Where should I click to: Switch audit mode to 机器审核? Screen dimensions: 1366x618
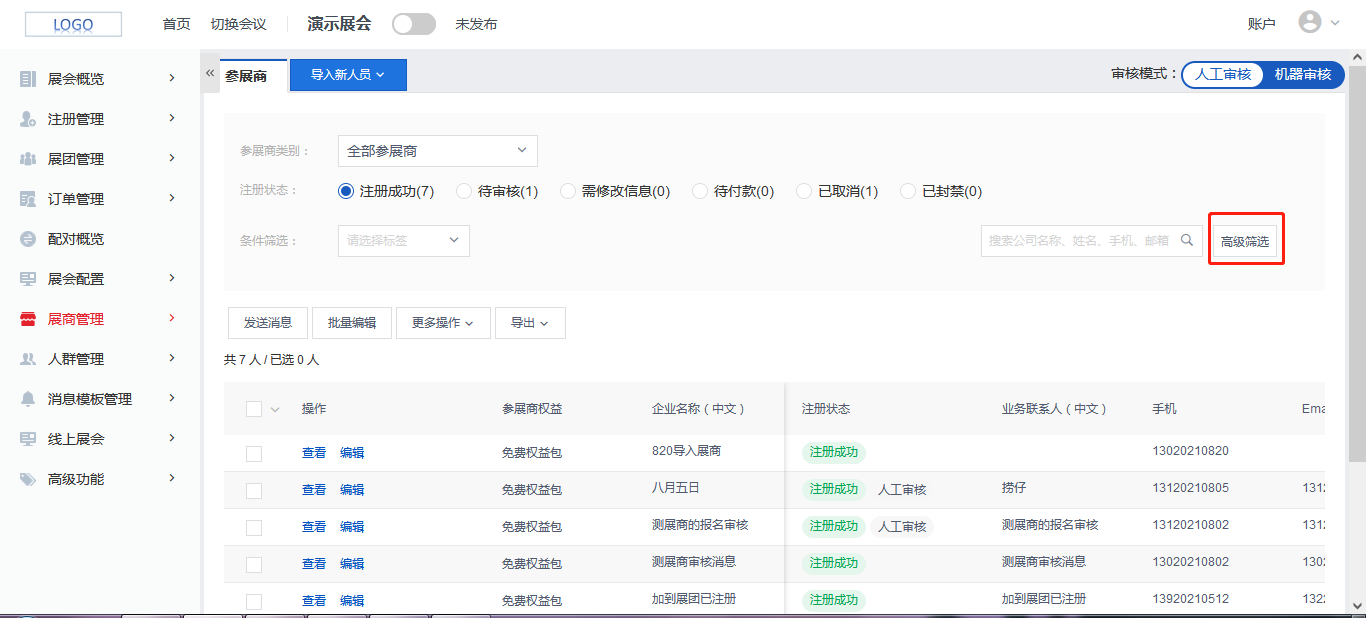(x=1302, y=75)
